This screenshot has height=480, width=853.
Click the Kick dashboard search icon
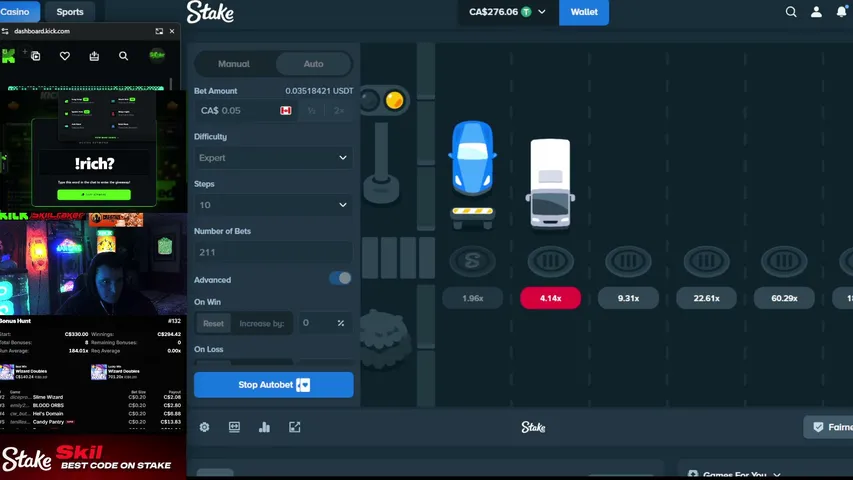coord(123,56)
